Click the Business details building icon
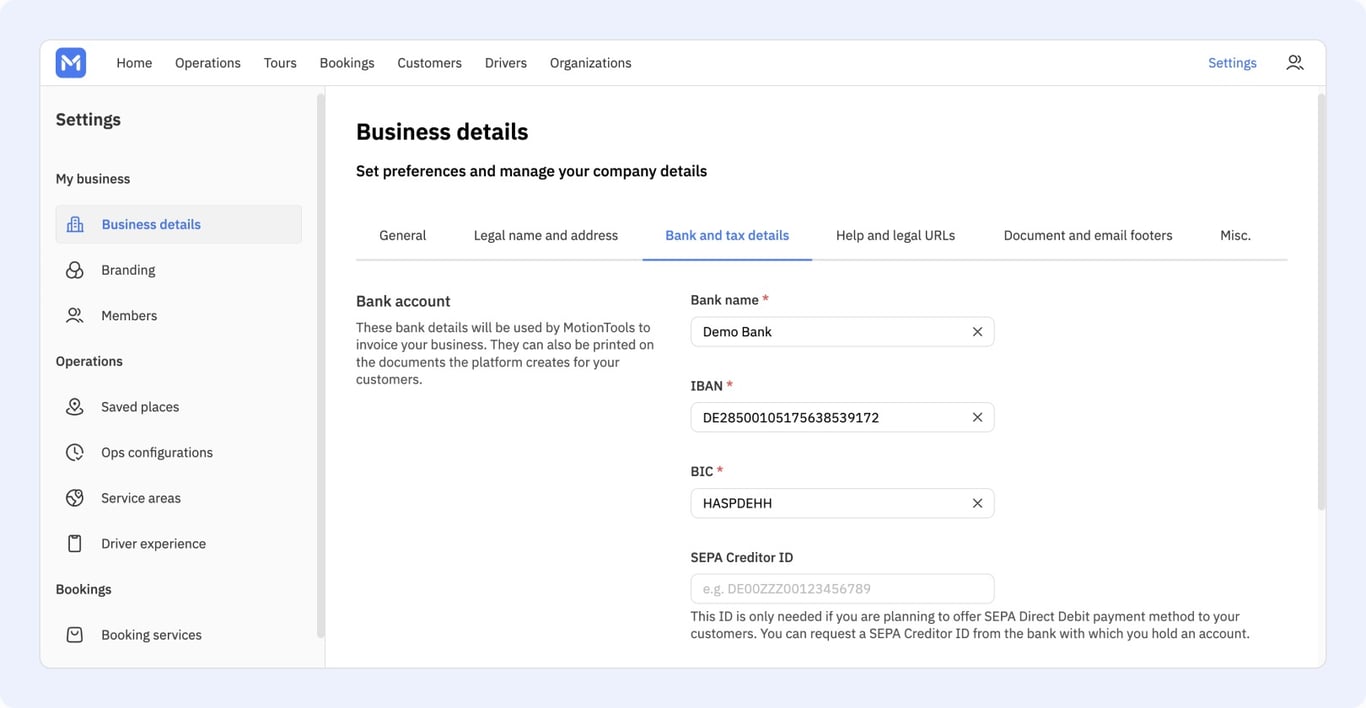 click(x=75, y=224)
